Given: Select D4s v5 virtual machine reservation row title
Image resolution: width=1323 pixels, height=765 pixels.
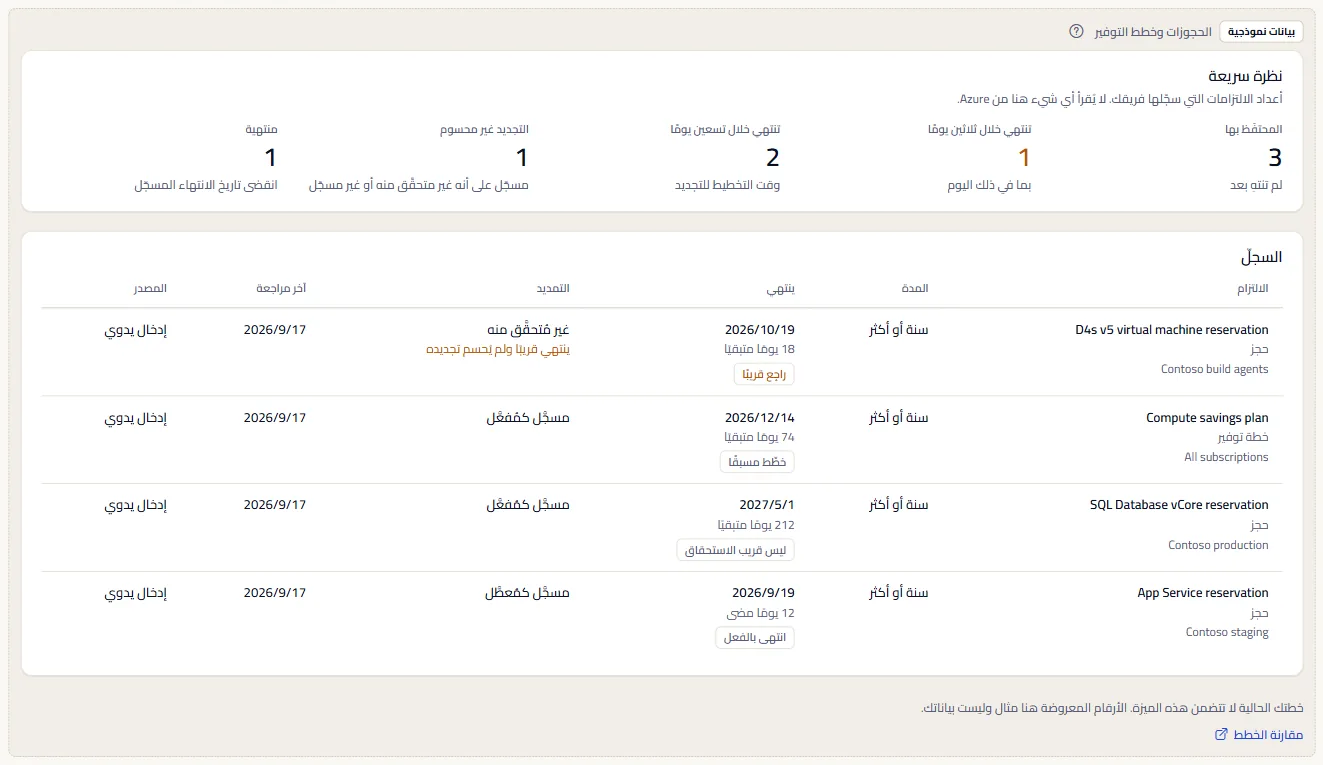Looking at the screenshot, I should tap(1171, 330).
